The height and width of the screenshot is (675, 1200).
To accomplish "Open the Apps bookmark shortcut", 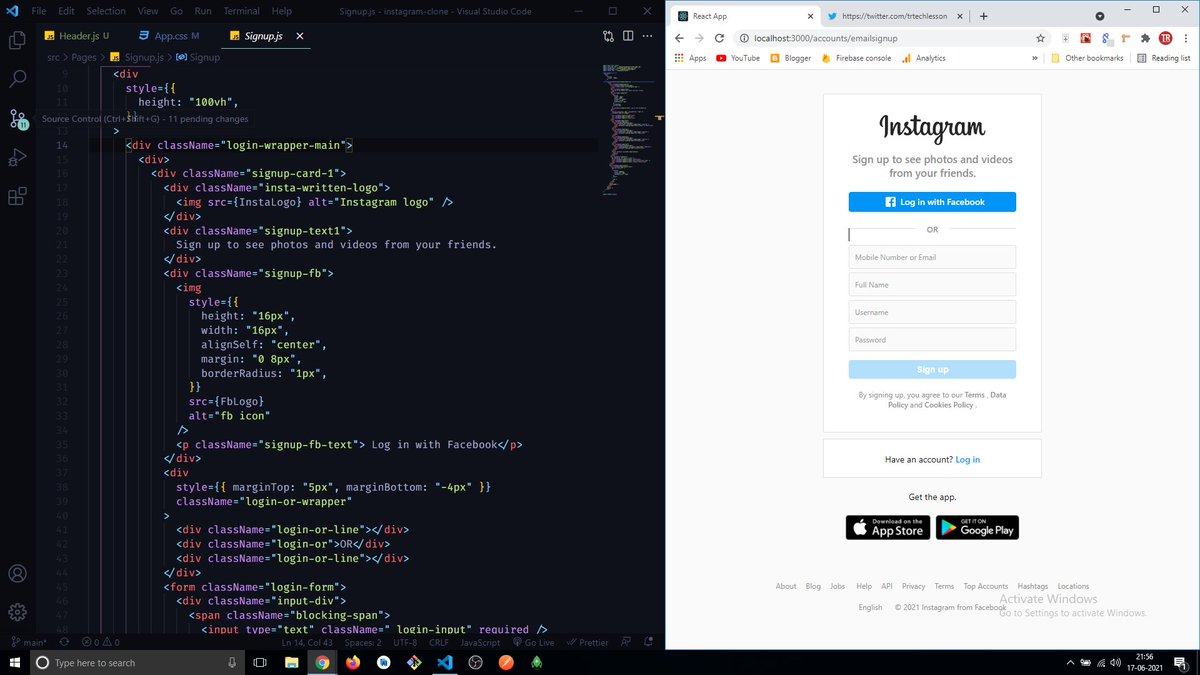I will (x=692, y=58).
